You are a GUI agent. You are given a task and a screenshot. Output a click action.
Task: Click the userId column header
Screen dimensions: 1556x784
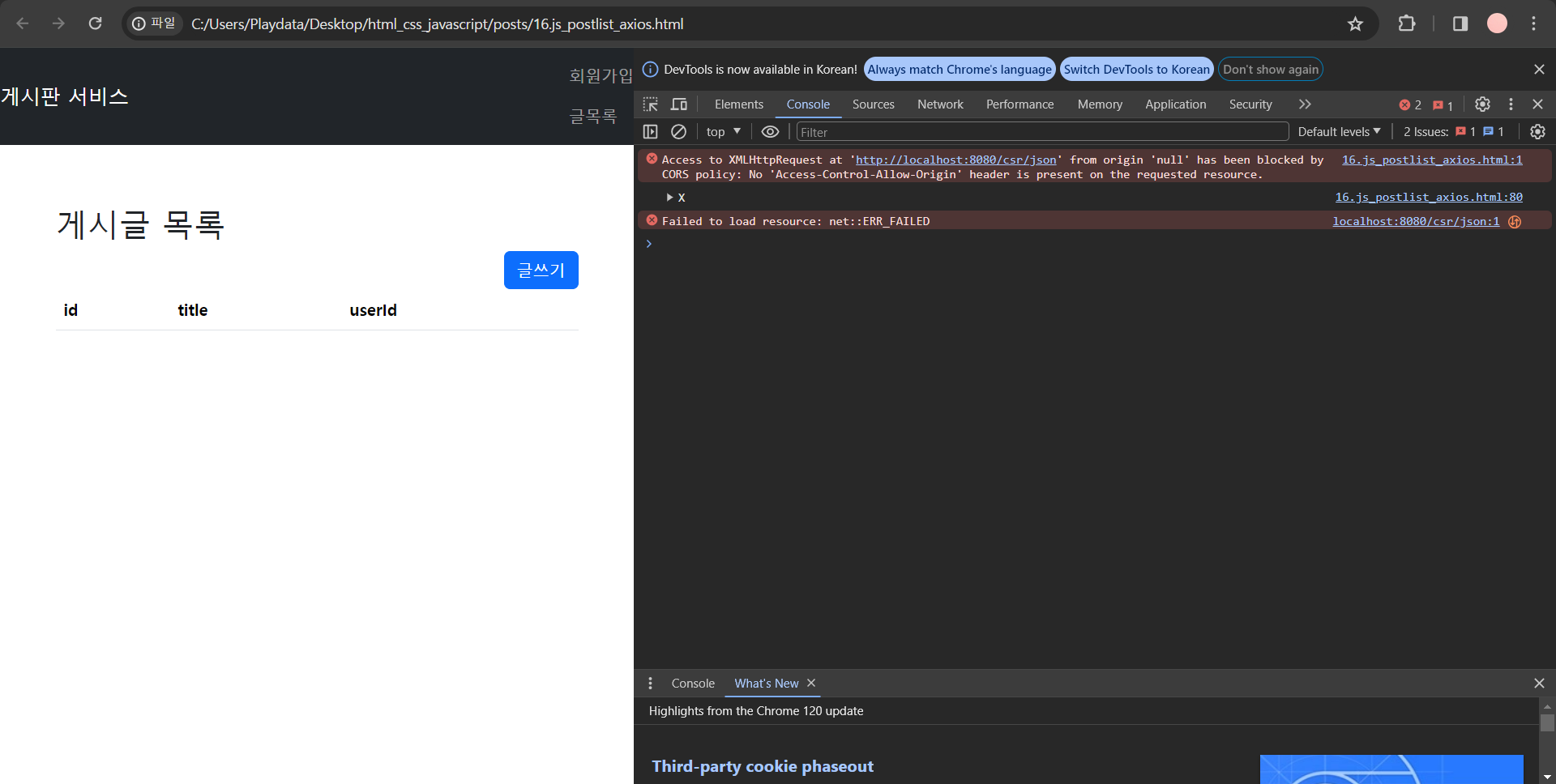[373, 310]
